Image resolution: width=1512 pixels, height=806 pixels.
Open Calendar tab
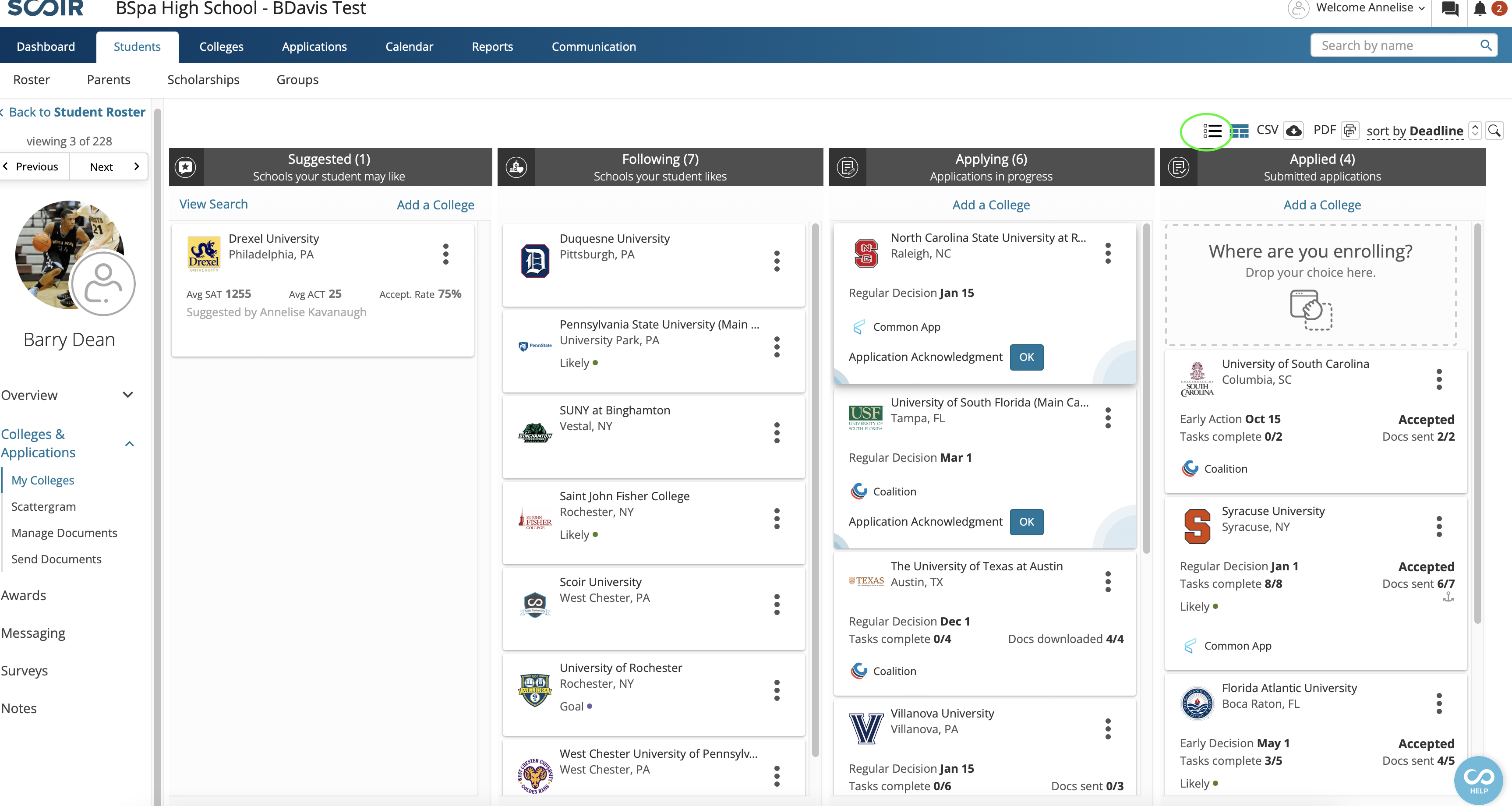click(409, 46)
